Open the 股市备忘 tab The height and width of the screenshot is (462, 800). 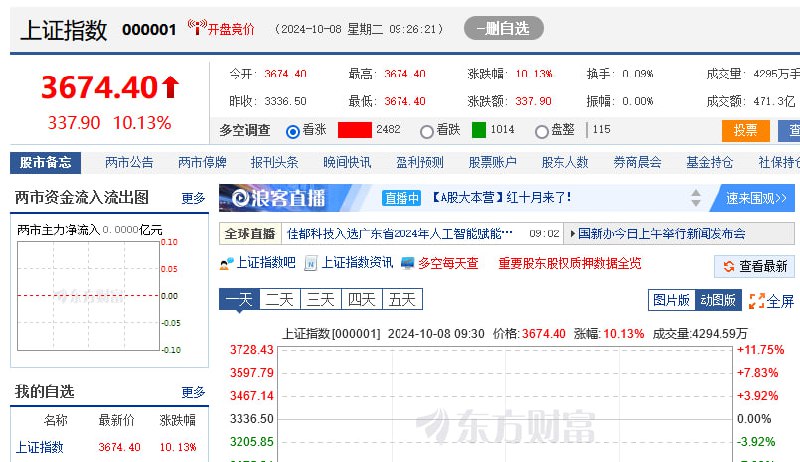pos(45,163)
